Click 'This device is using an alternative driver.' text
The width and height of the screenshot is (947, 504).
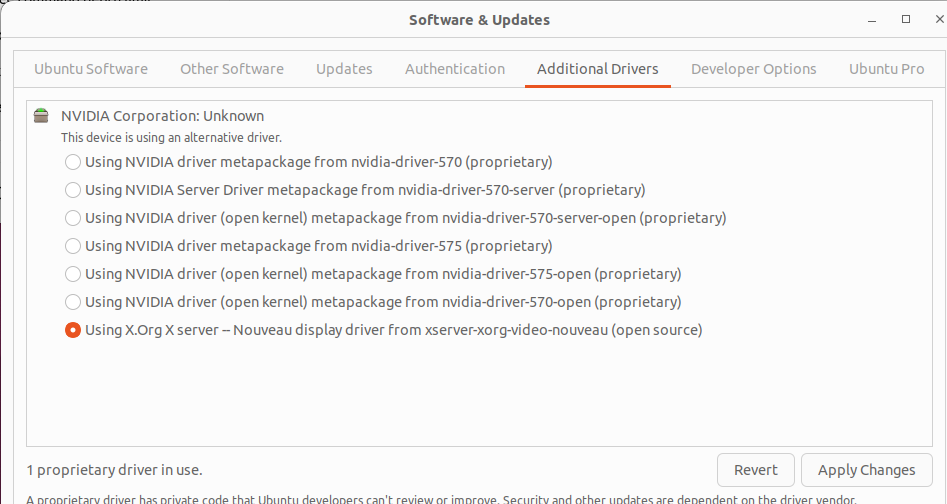172,138
